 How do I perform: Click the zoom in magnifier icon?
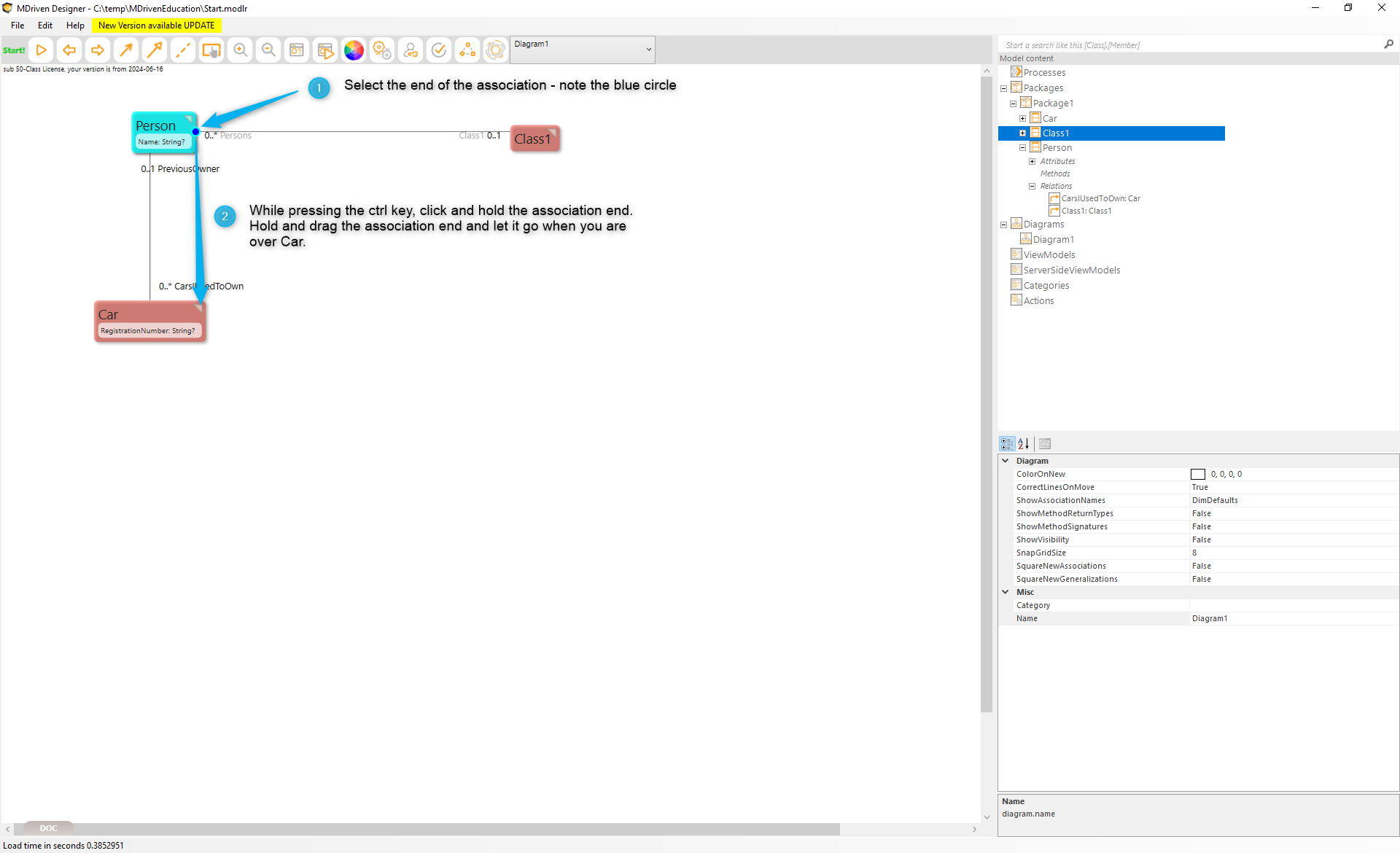[x=240, y=50]
